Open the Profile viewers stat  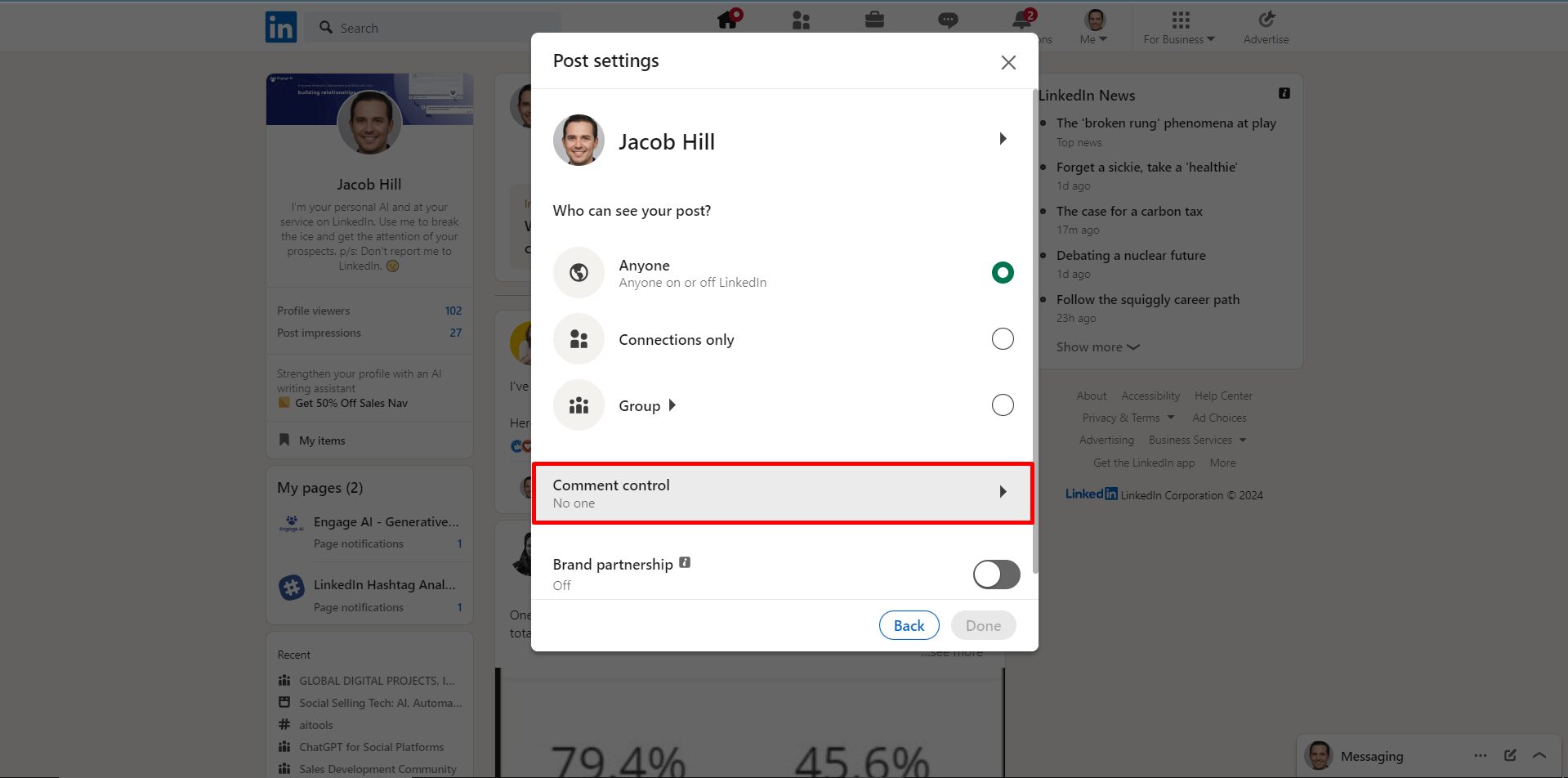coord(369,311)
